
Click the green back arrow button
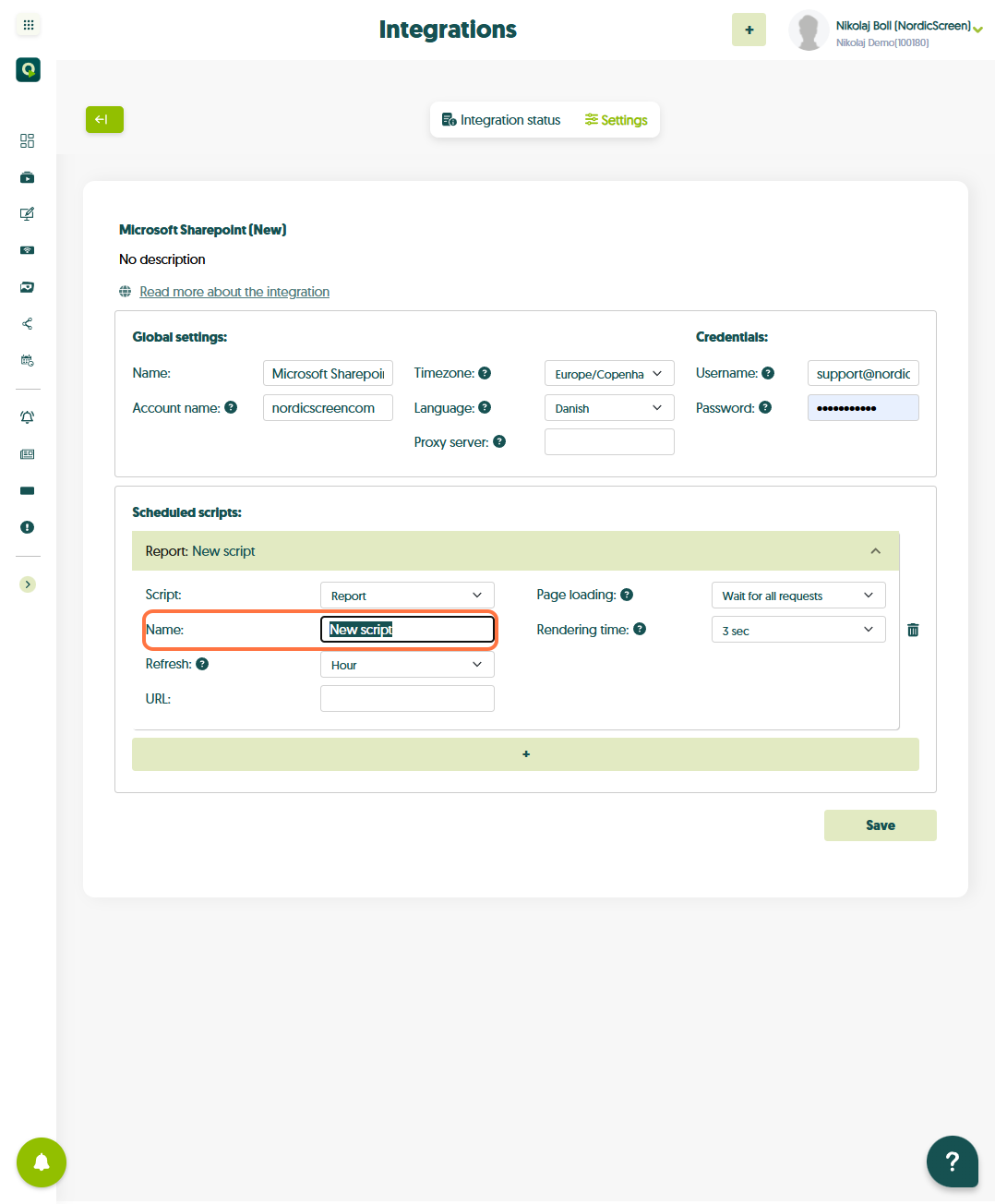tap(104, 119)
